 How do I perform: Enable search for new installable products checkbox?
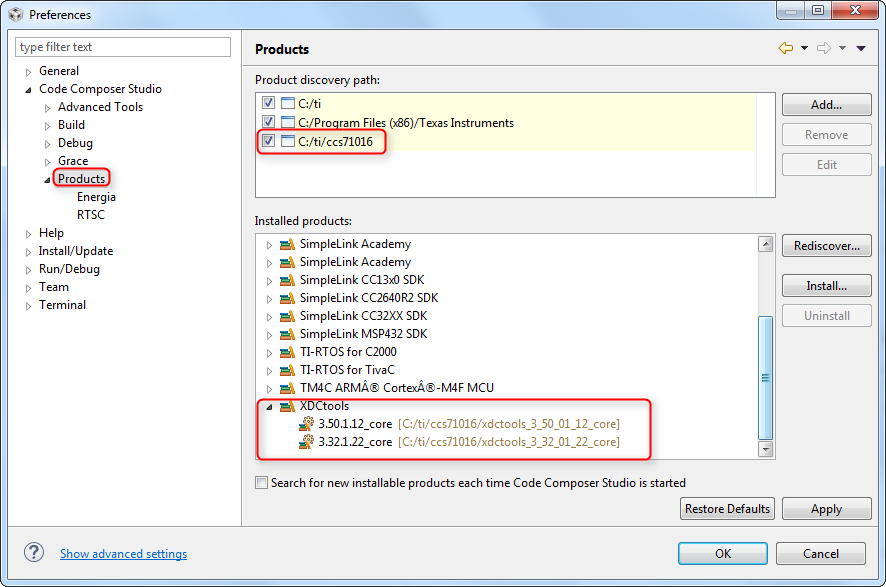[261, 482]
